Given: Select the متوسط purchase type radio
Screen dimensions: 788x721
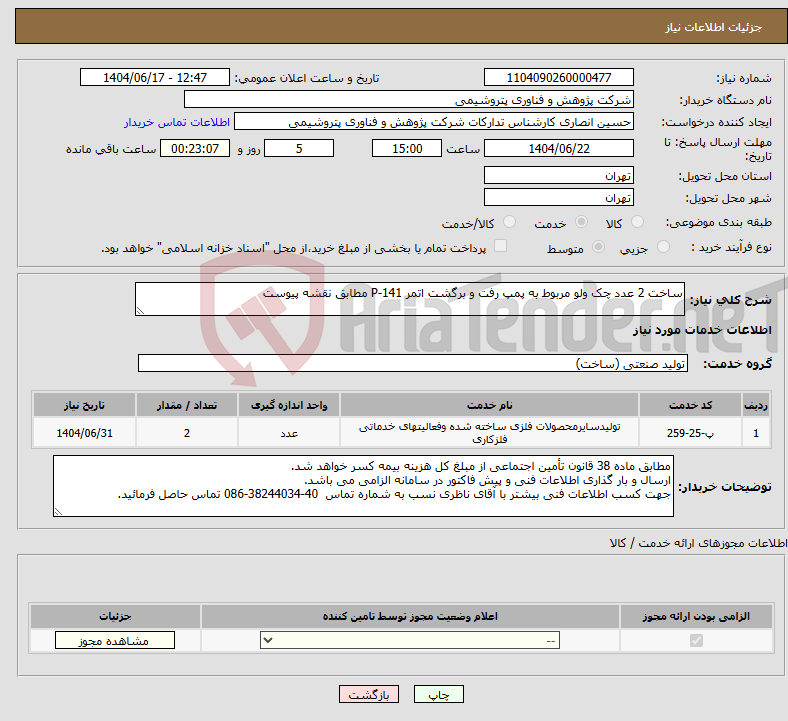Looking at the screenshot, I should (x=598, y=246).
